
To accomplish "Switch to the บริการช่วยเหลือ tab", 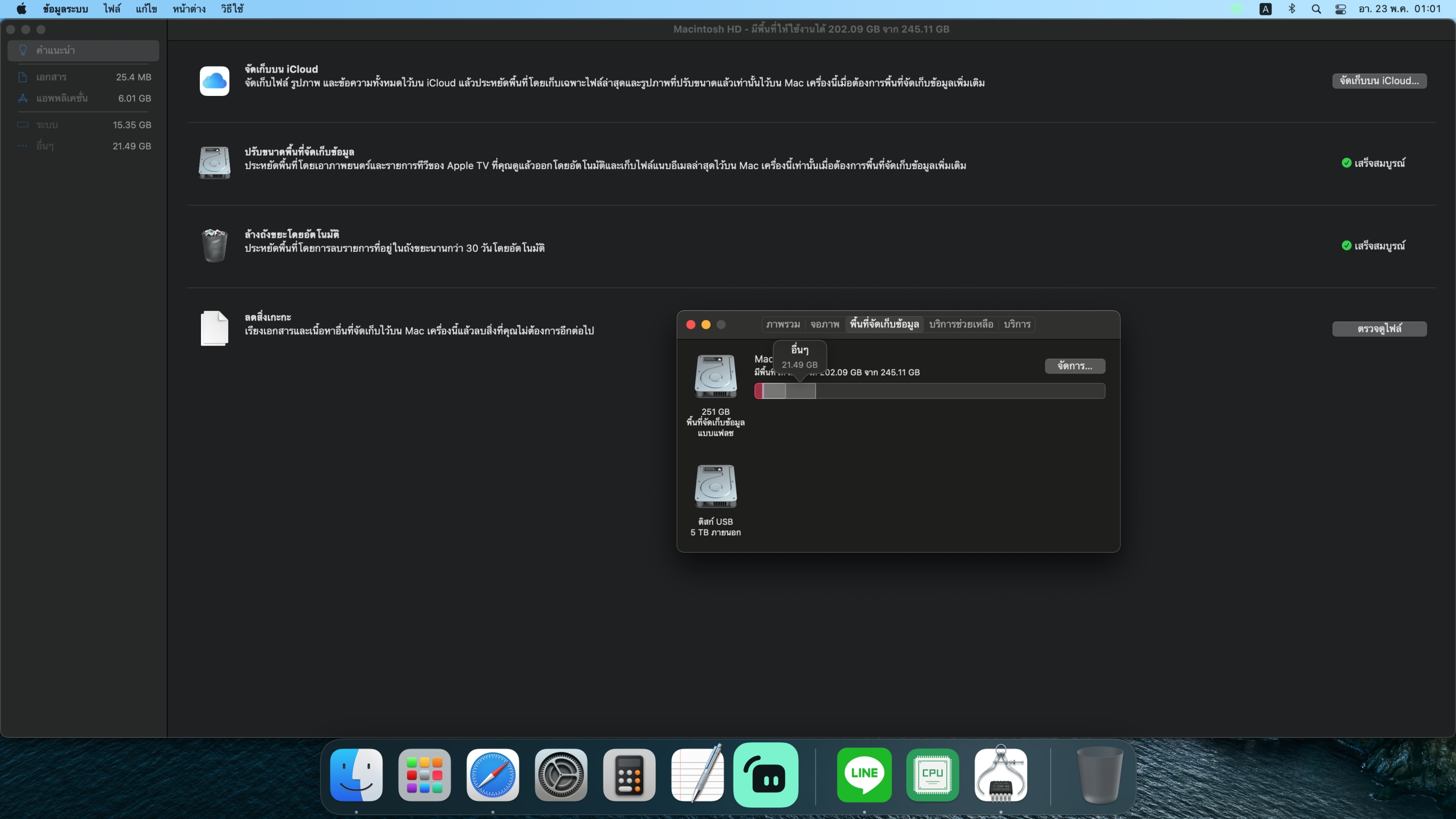I will (x=961, y=324).
